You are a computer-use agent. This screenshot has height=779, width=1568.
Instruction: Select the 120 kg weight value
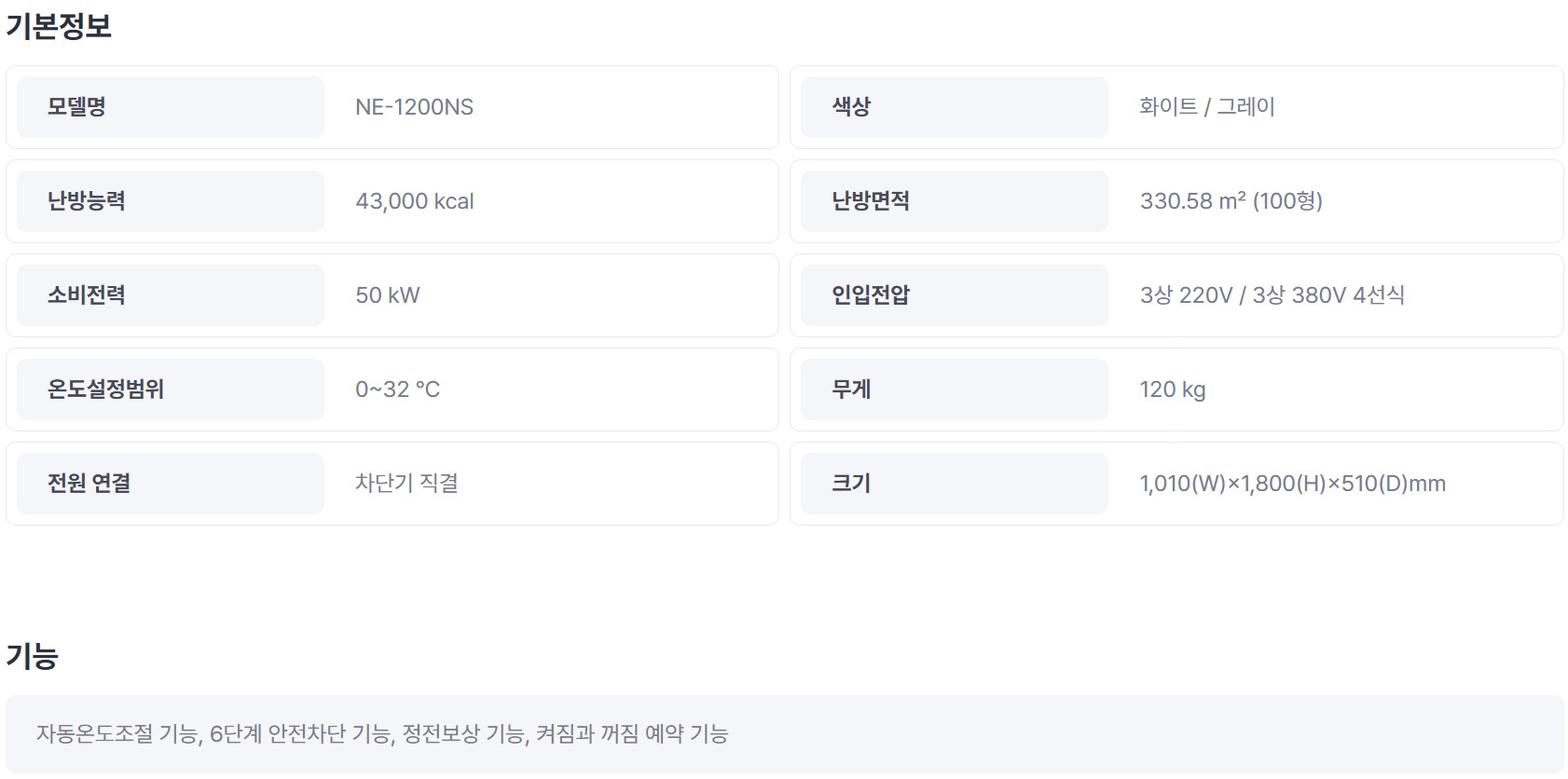[1173, 389]
